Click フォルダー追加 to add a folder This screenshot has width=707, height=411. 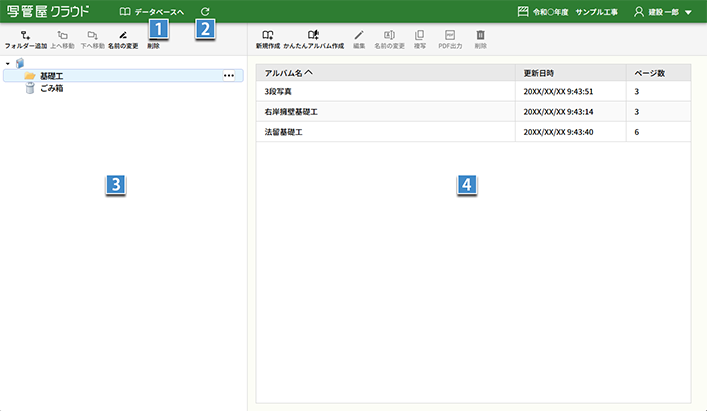tap(26, 40)
